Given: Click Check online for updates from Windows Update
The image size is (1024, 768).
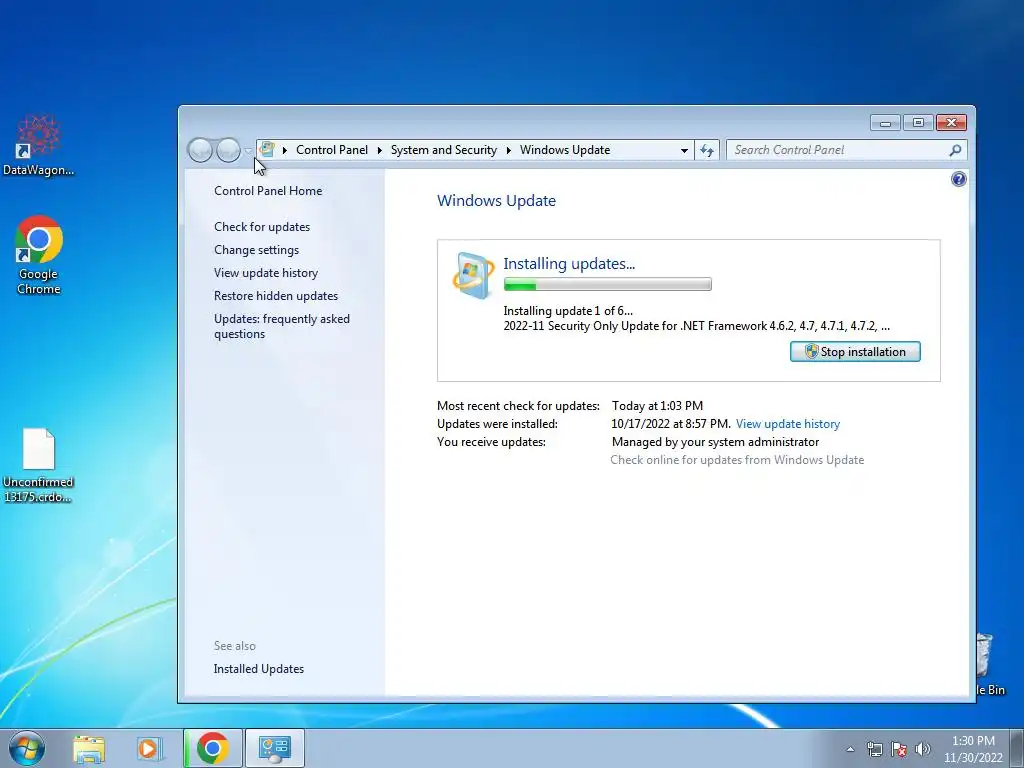Looking at the screenshot, I should 737,460.
